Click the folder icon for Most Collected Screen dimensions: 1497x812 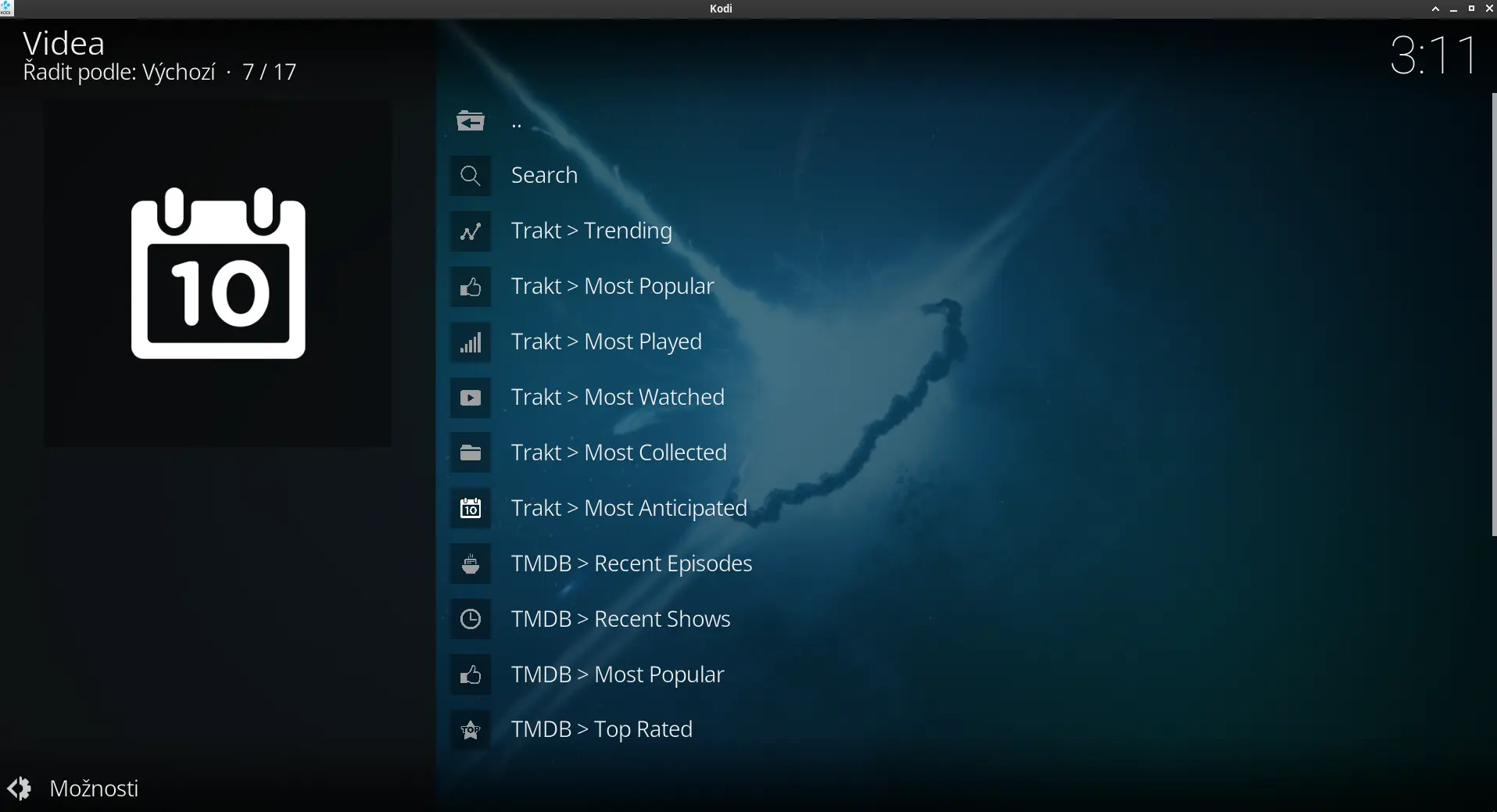[x=471, y=453]
